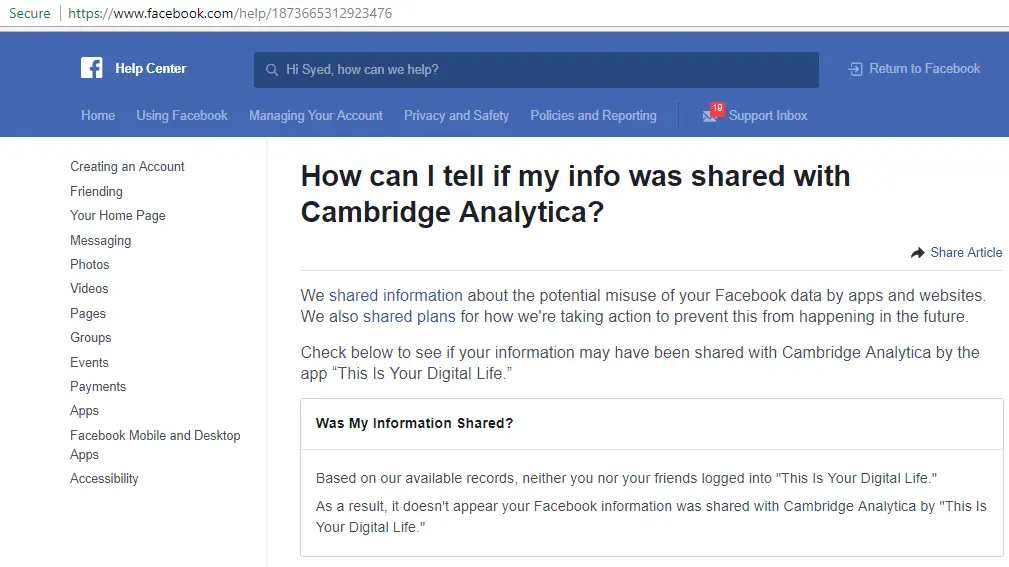This screenshot has width=1009, height=567.
Task: Click the 'As a result' paragraph
Action: coord(651,516)
